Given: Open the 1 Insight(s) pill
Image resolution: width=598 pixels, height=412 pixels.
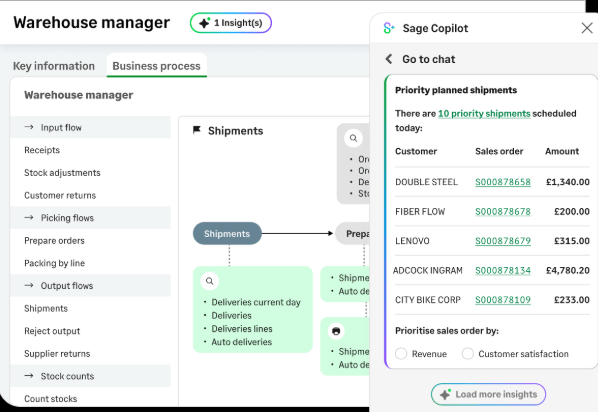Looking at the screenshot, I should (231, 23).
